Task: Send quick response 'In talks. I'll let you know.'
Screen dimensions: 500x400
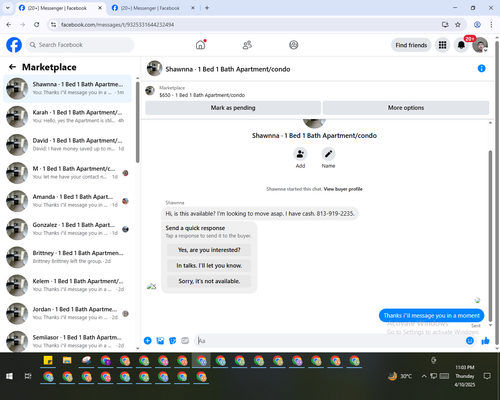Action: click(209, 266)
